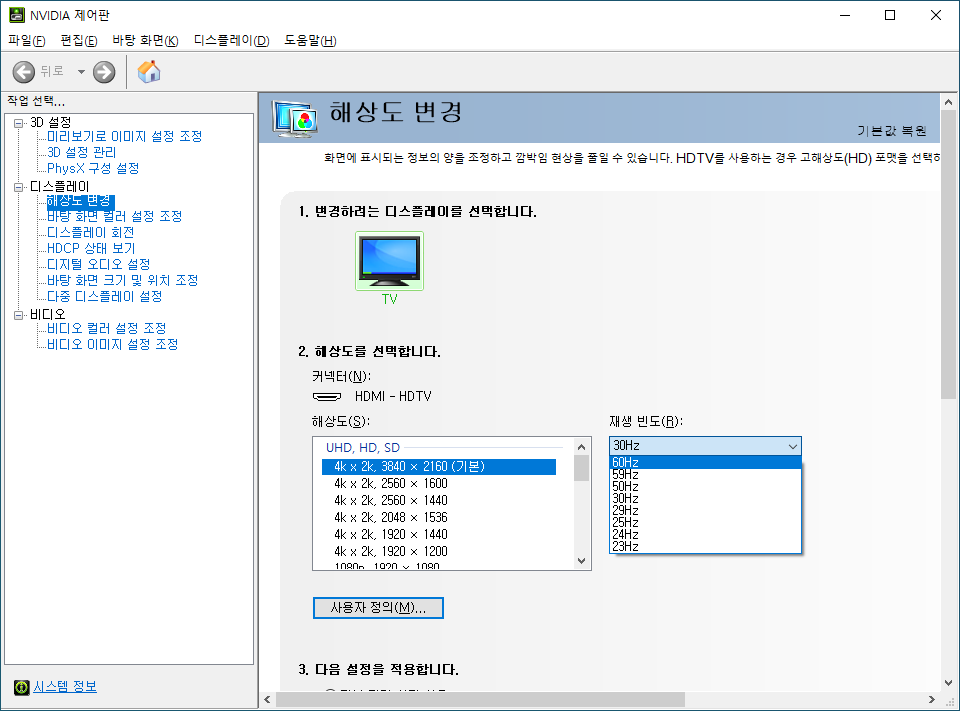
Task: Click the 사용자 정의(M)... button
Action: point(378,608)
